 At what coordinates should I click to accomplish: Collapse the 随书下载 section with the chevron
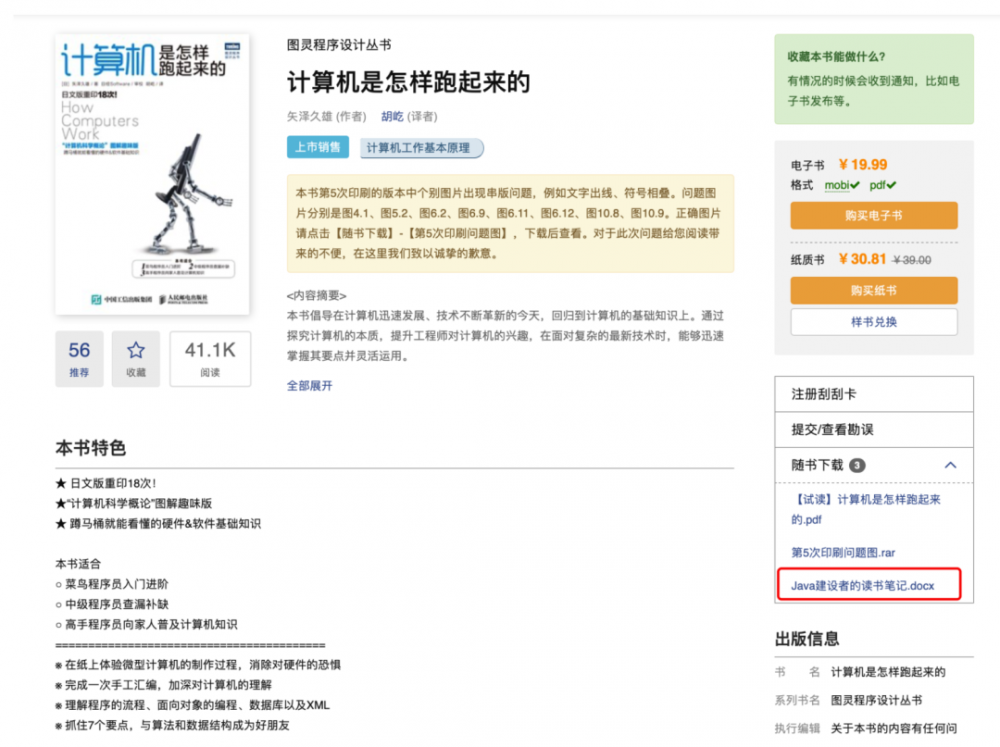tap(951, 466)
